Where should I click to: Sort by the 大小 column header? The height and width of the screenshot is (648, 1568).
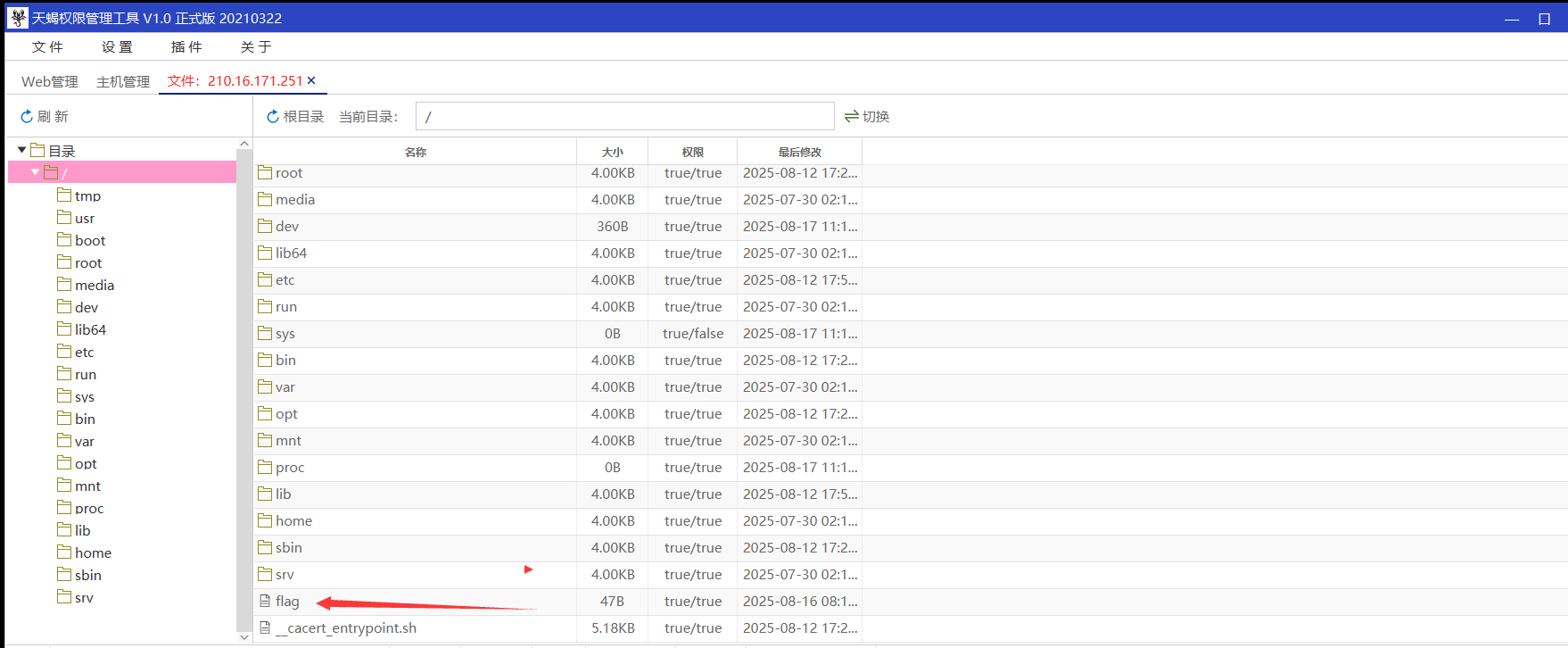click(613, 152)
